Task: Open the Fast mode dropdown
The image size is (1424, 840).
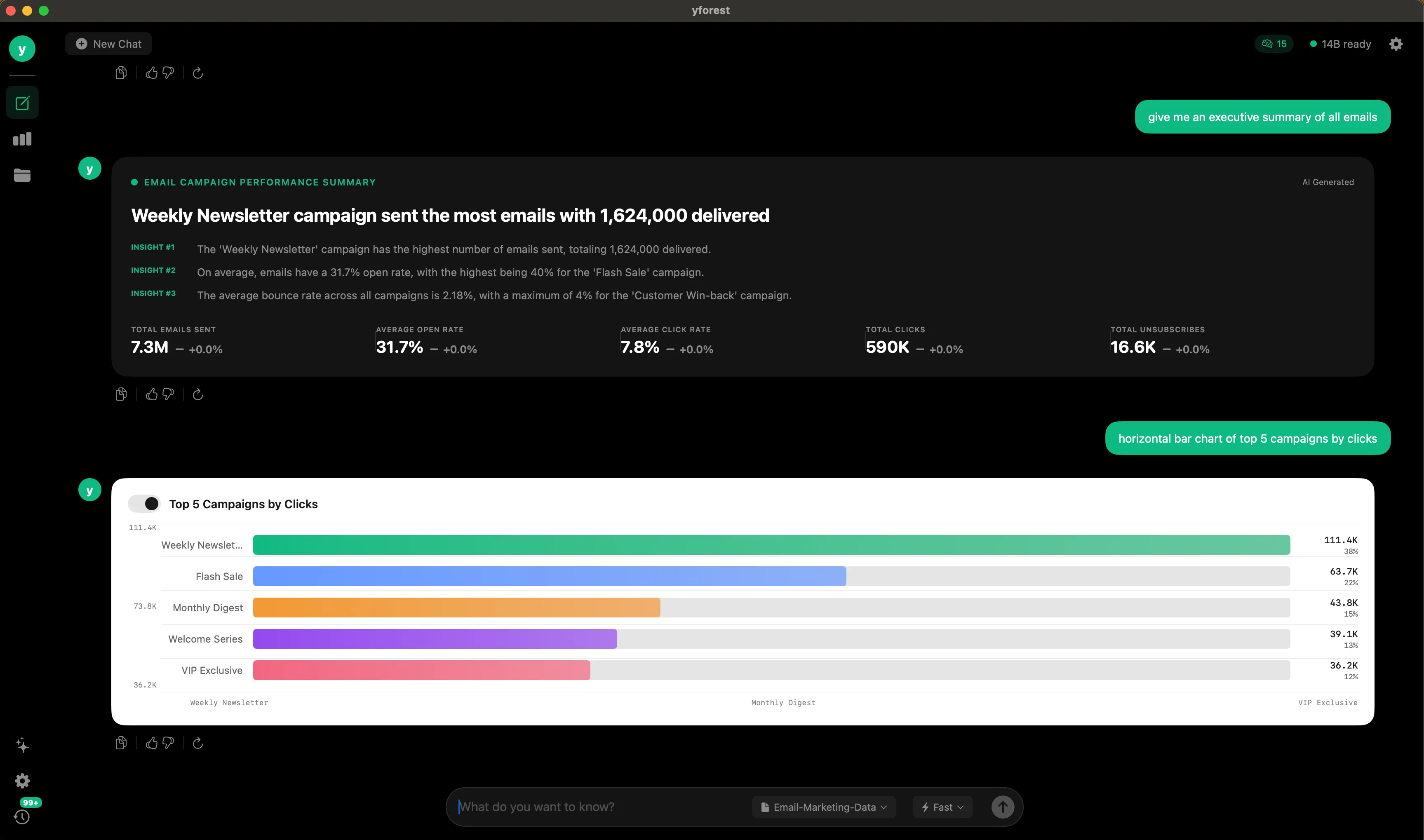Action: pyautogui.click(x=943, y=807)
